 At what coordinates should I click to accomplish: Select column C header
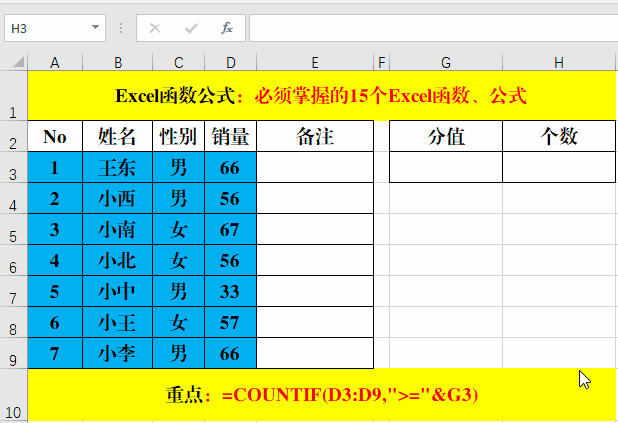point(179,62)
